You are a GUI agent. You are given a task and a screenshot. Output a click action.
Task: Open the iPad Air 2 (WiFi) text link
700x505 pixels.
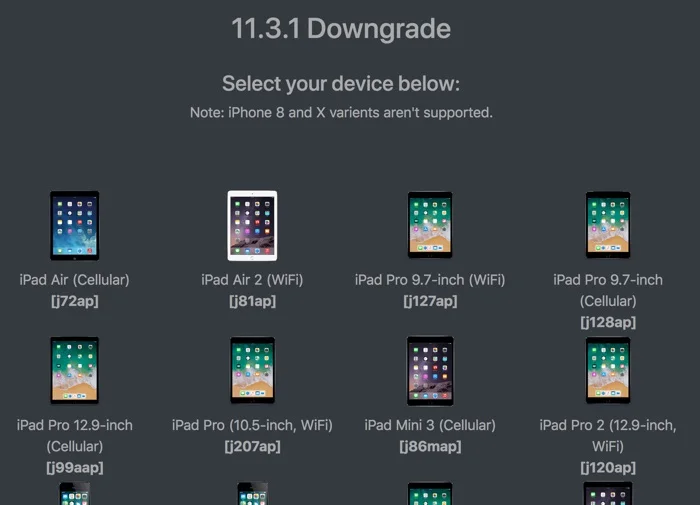pos(252,280)
